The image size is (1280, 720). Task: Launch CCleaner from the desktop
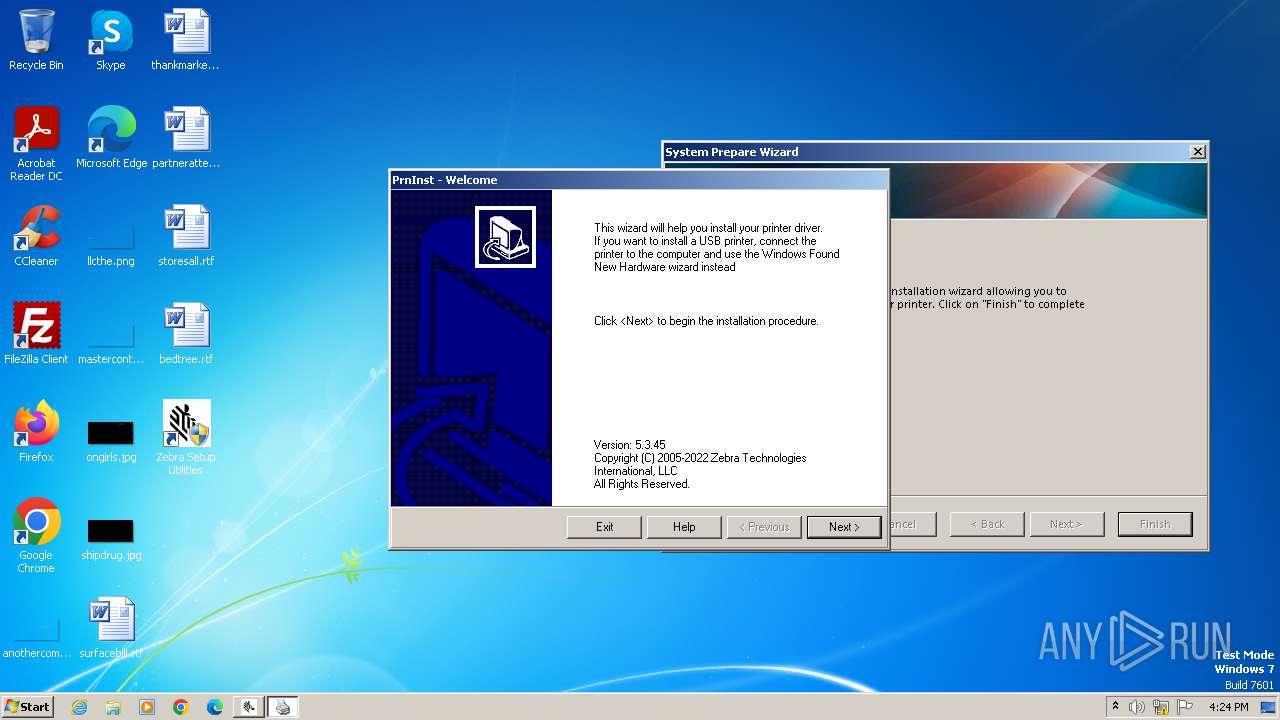pyautogui.click(x=36, y=236)
